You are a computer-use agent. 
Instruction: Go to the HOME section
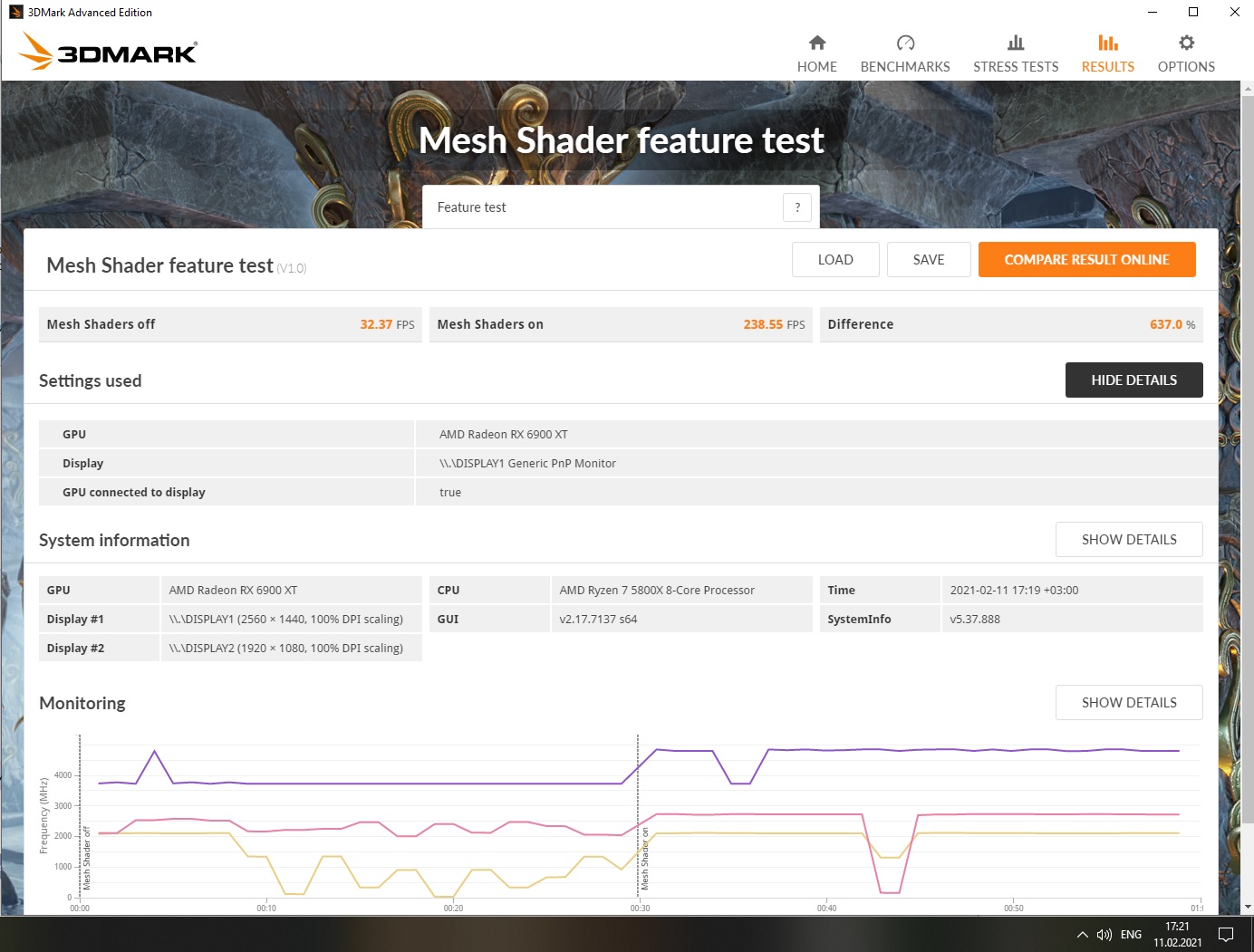[816, 54]
